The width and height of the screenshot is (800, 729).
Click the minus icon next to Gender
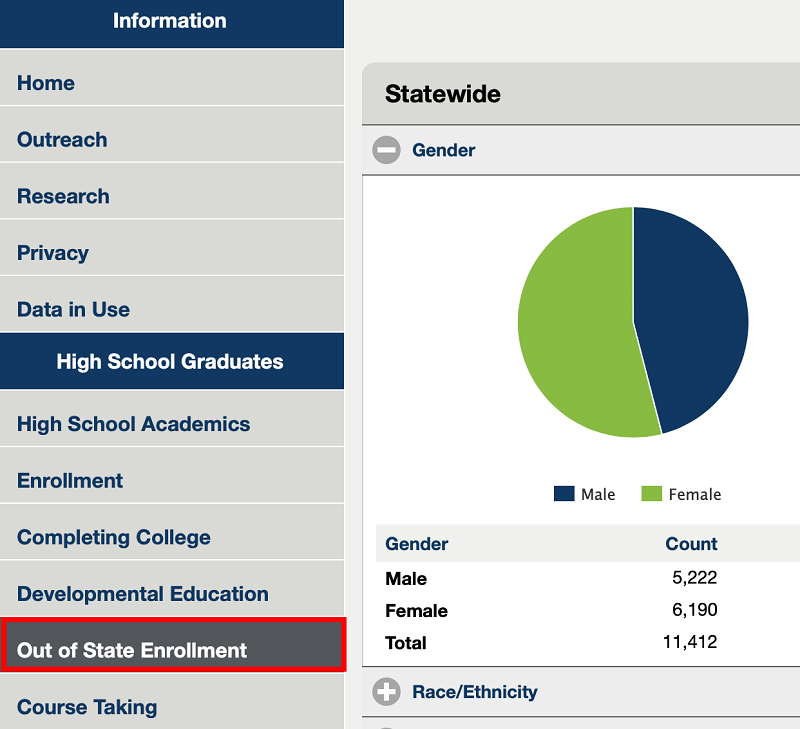tap(386, 150)
